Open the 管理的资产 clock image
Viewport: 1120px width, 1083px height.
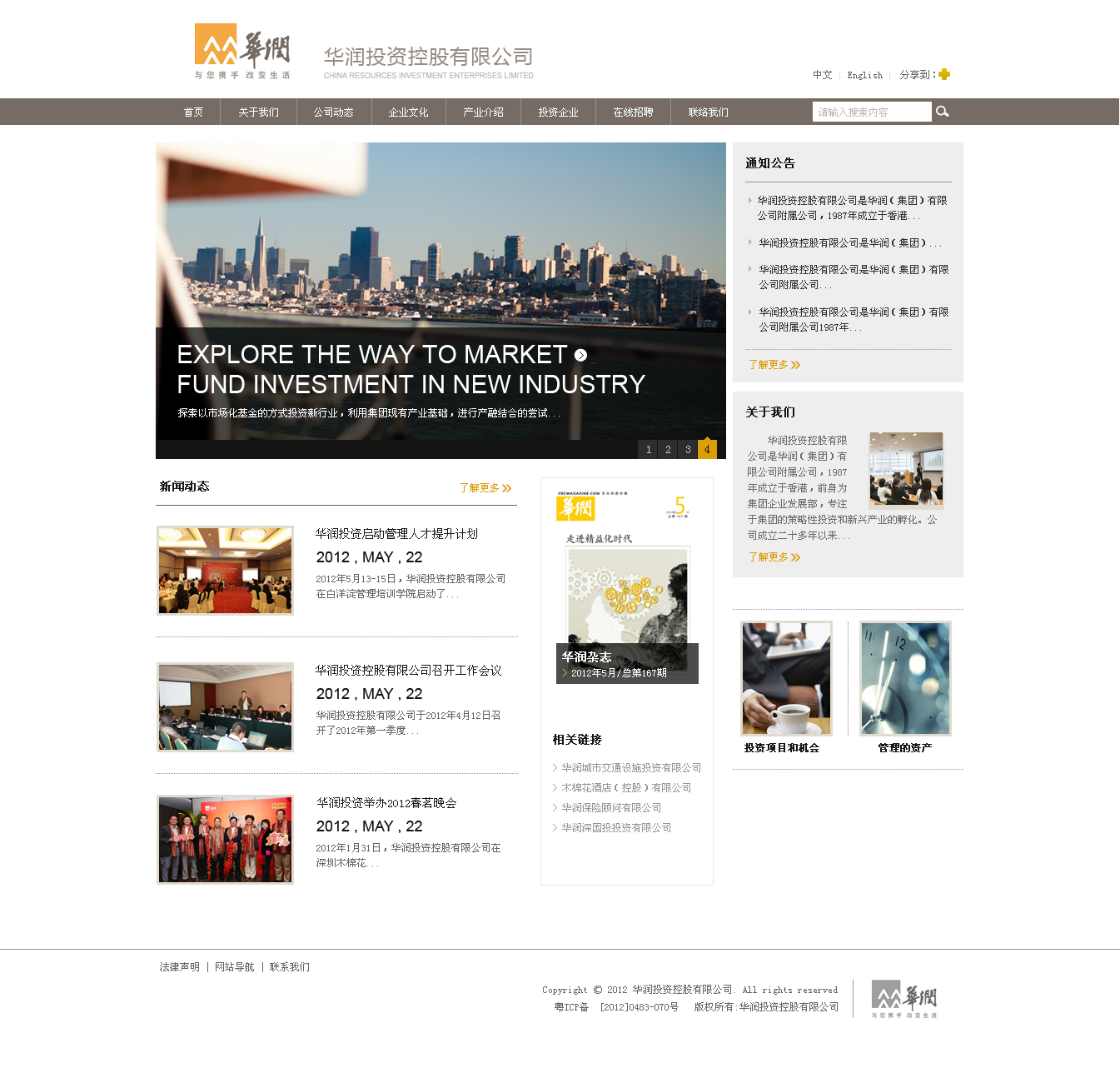pyautogui.click(x=905, y=678)
